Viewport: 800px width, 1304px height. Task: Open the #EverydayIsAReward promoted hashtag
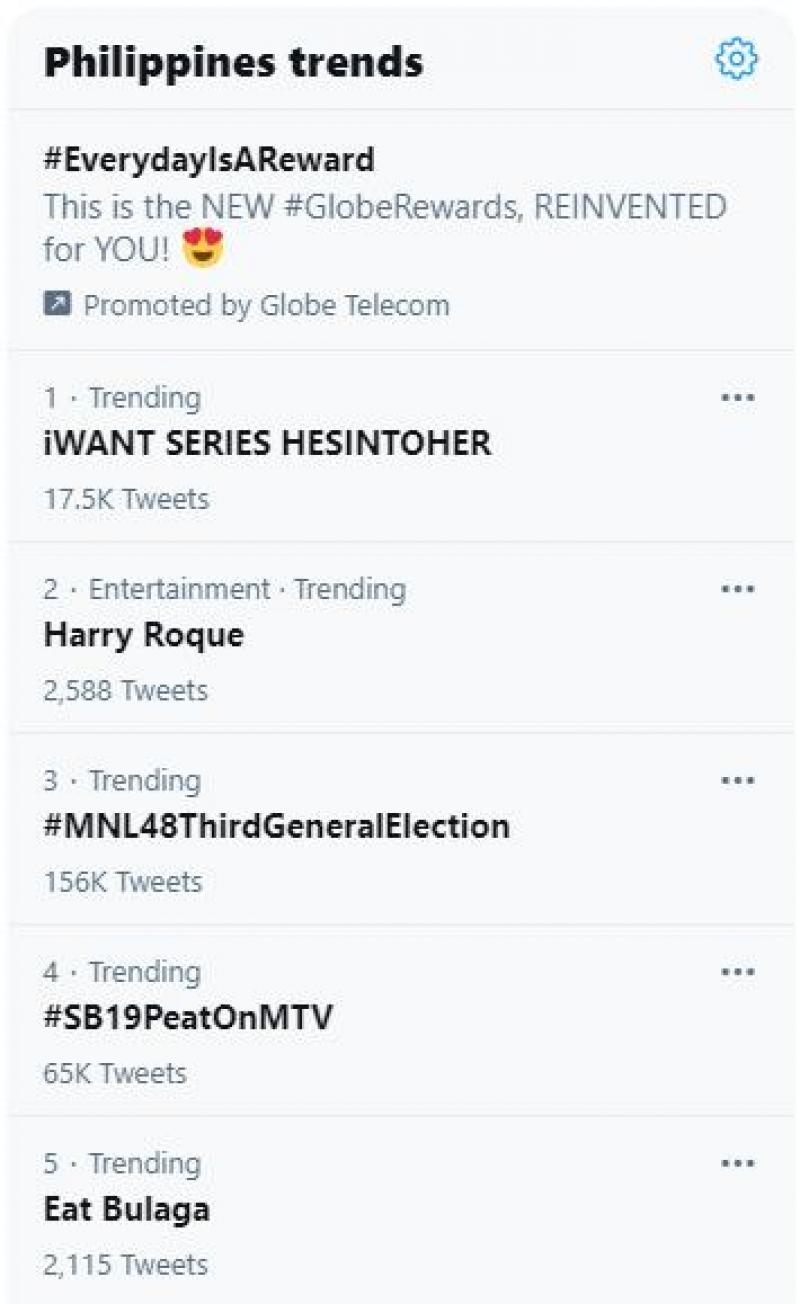click(x=209, y=159)
